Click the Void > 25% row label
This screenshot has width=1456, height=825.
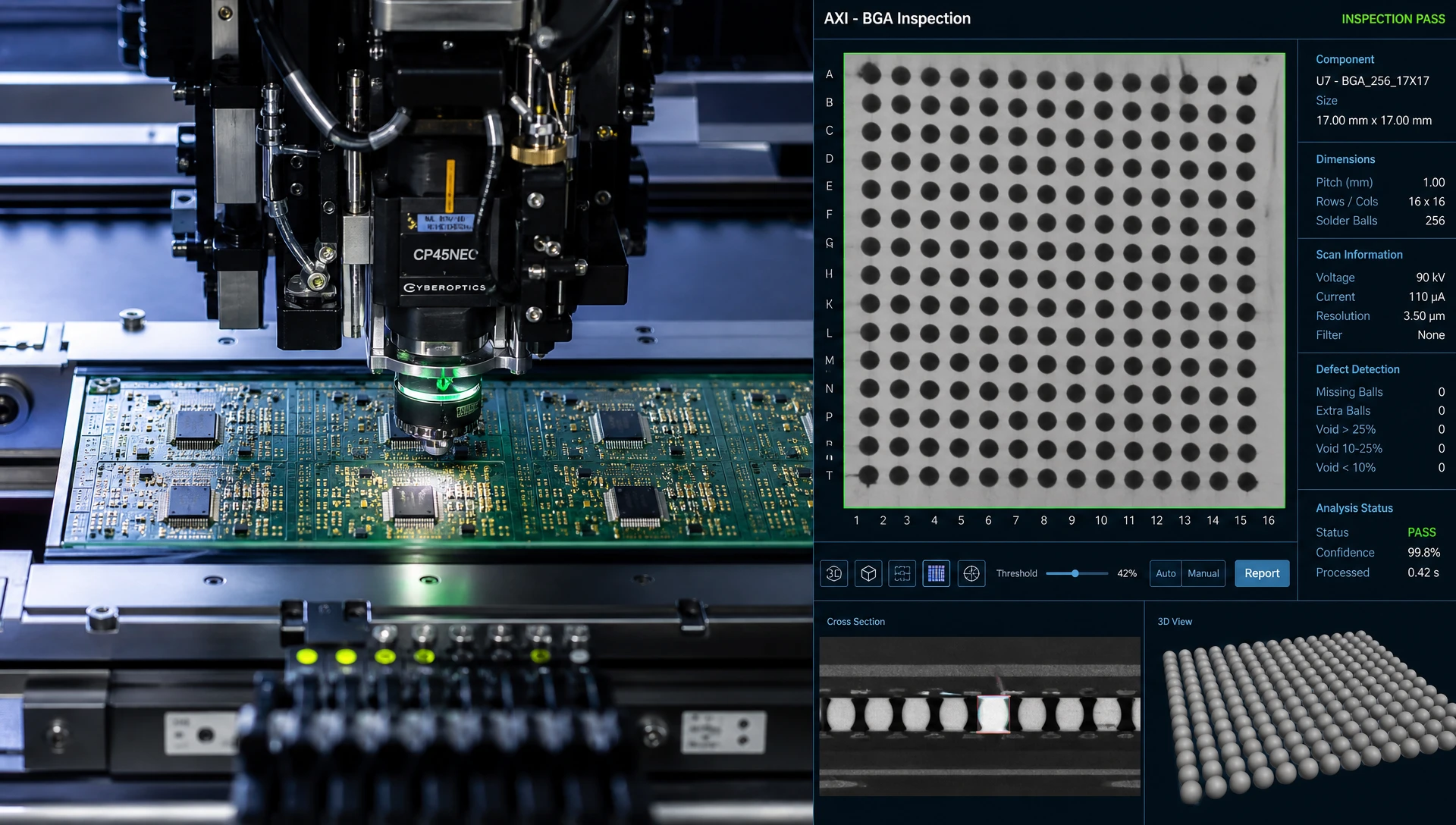1345,429
